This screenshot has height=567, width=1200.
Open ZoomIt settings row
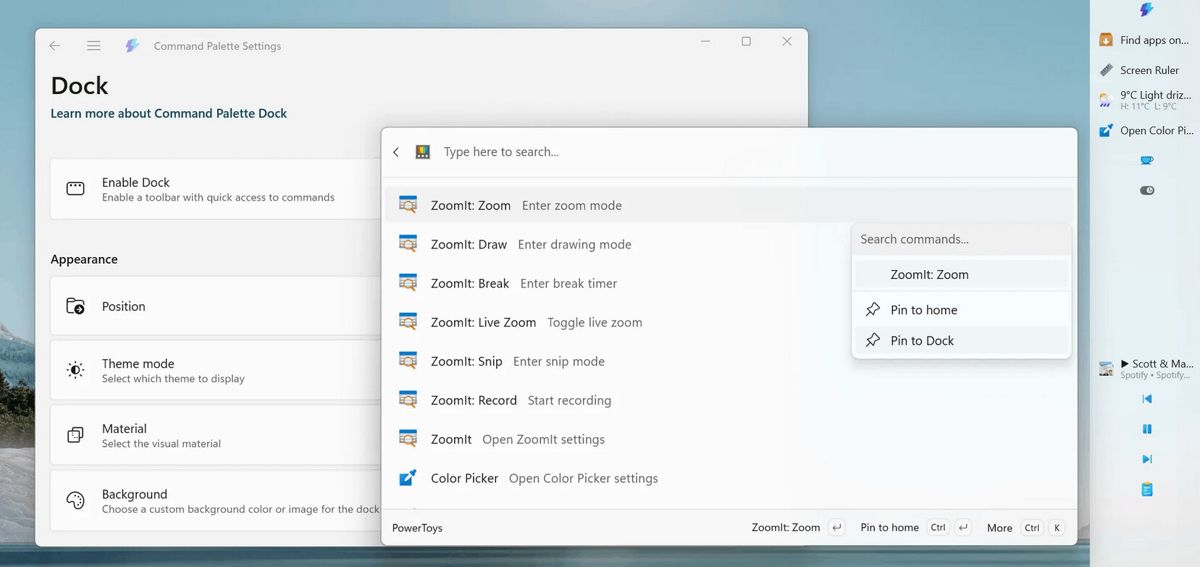point(729,439)
